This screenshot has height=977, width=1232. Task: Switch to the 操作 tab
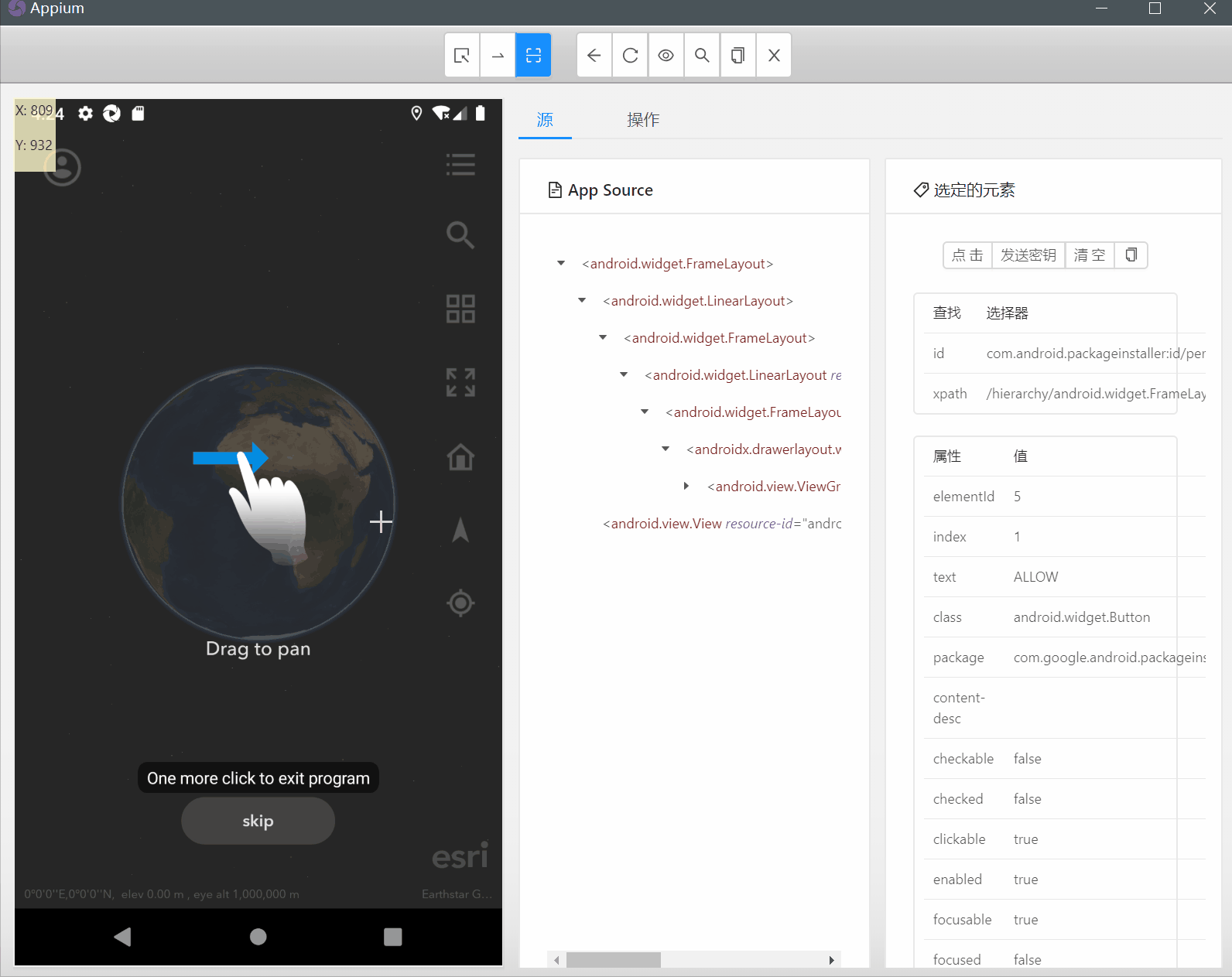tap(643, 120)
